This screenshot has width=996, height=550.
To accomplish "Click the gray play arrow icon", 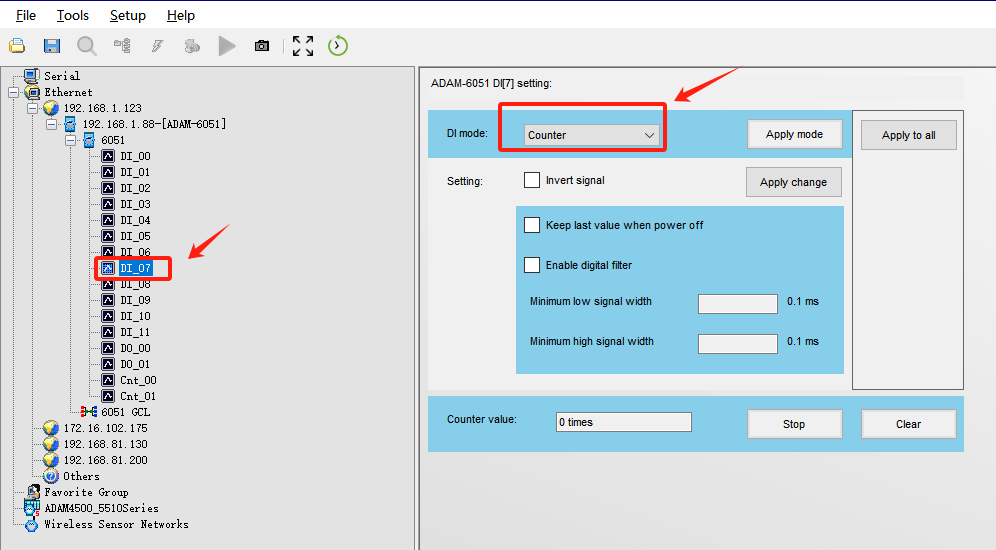I will click(x=227, y=46).
